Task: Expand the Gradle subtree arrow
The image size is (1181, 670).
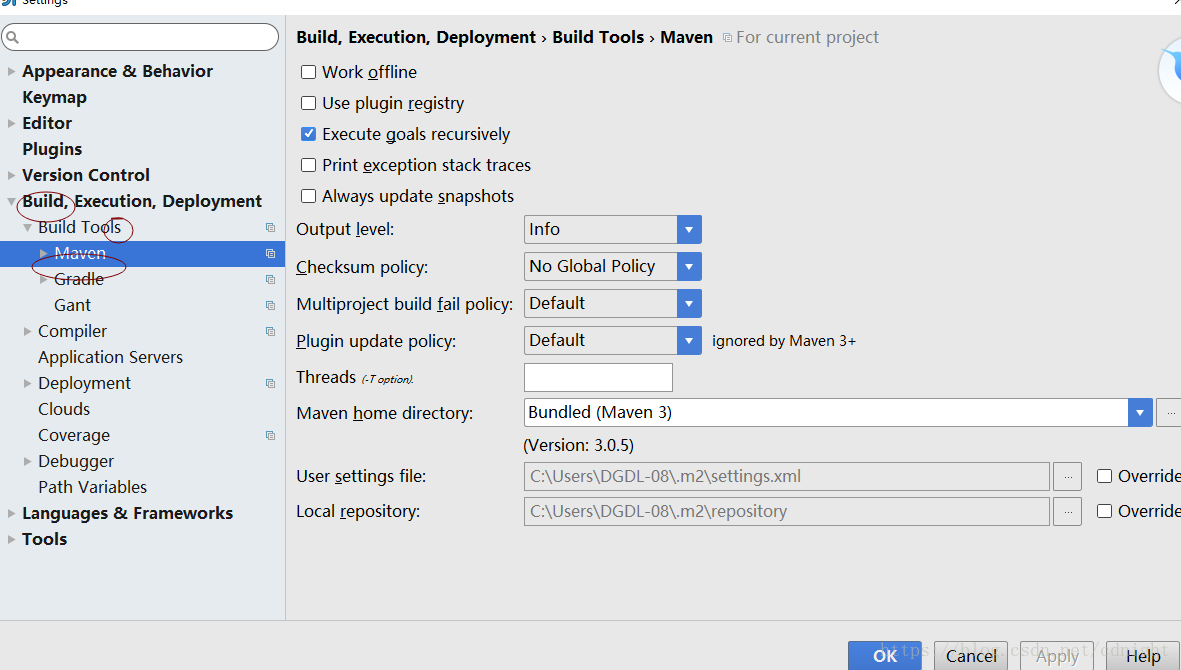Action: pyautogui.click(x=44, y=279)
